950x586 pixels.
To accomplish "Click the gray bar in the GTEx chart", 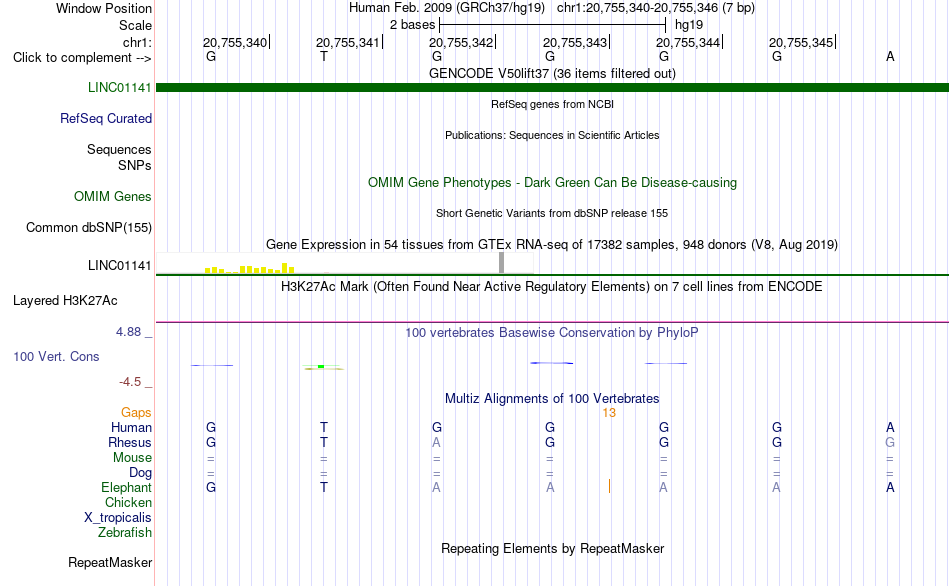I will tap(502, 263).
